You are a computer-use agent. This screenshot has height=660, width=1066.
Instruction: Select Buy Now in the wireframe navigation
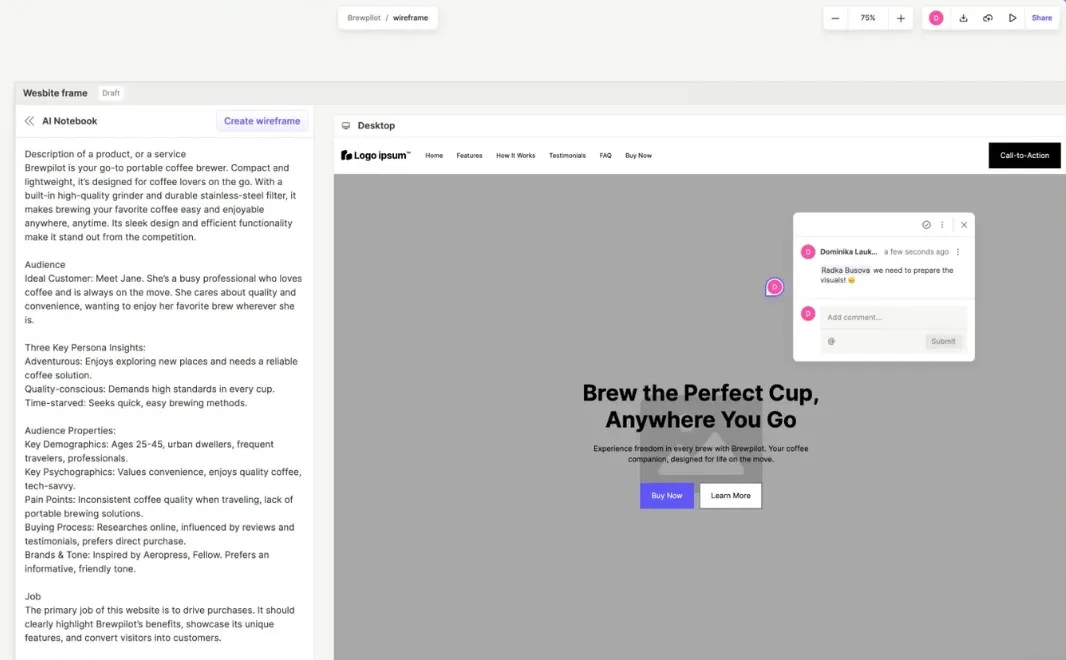coord(638,156)
